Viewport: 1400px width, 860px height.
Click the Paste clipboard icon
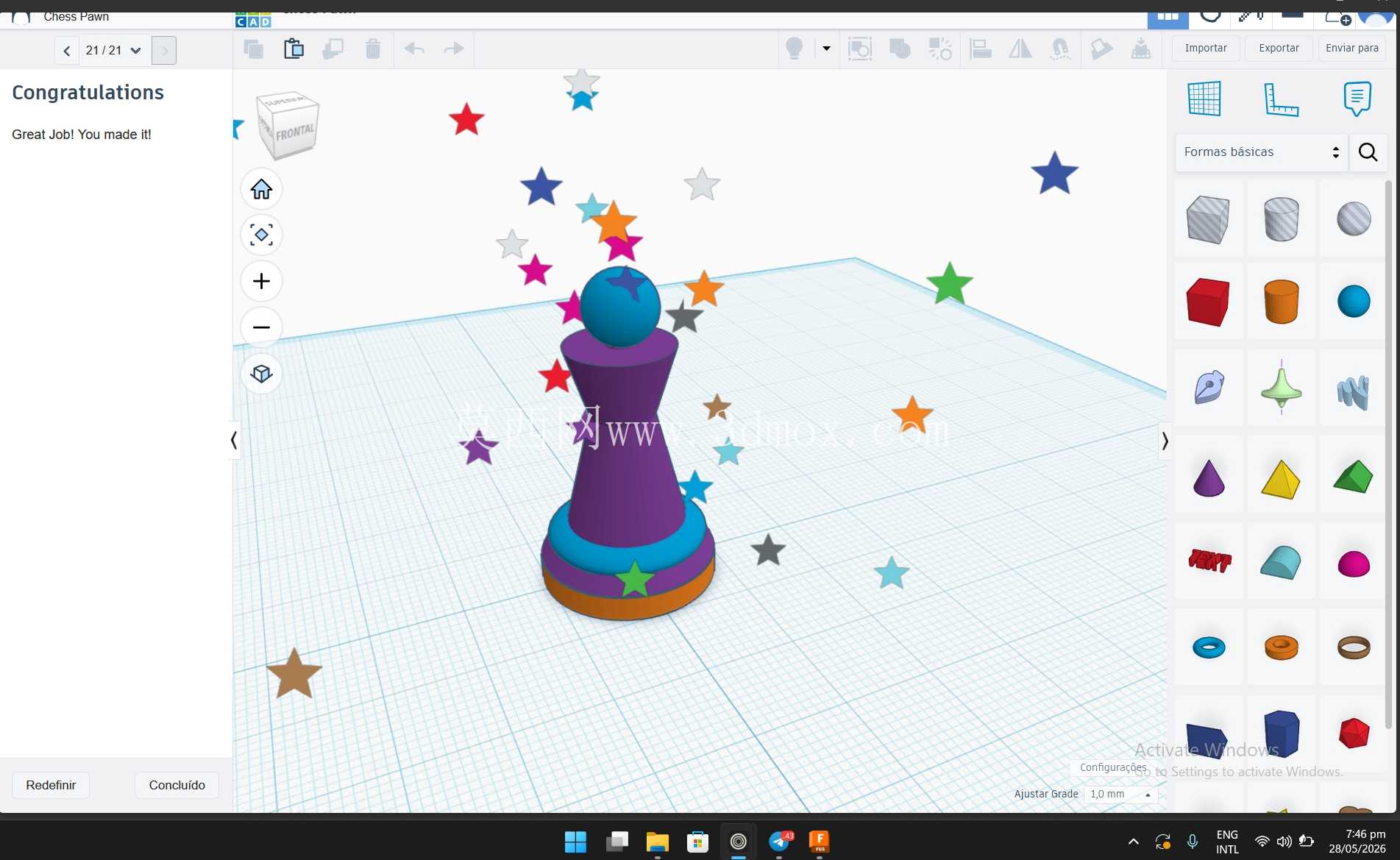(x=294, y=49)
